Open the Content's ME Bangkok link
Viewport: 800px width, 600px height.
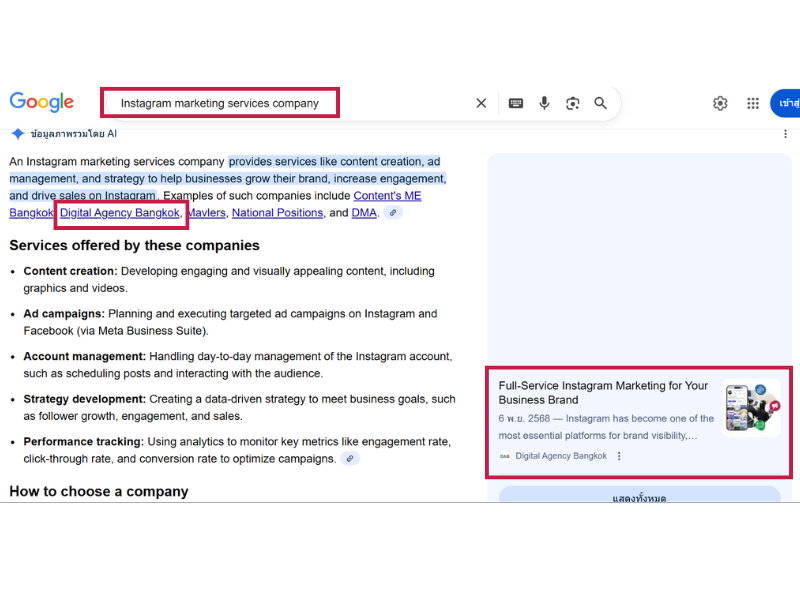pyautogui.click(x=386, y=196)
